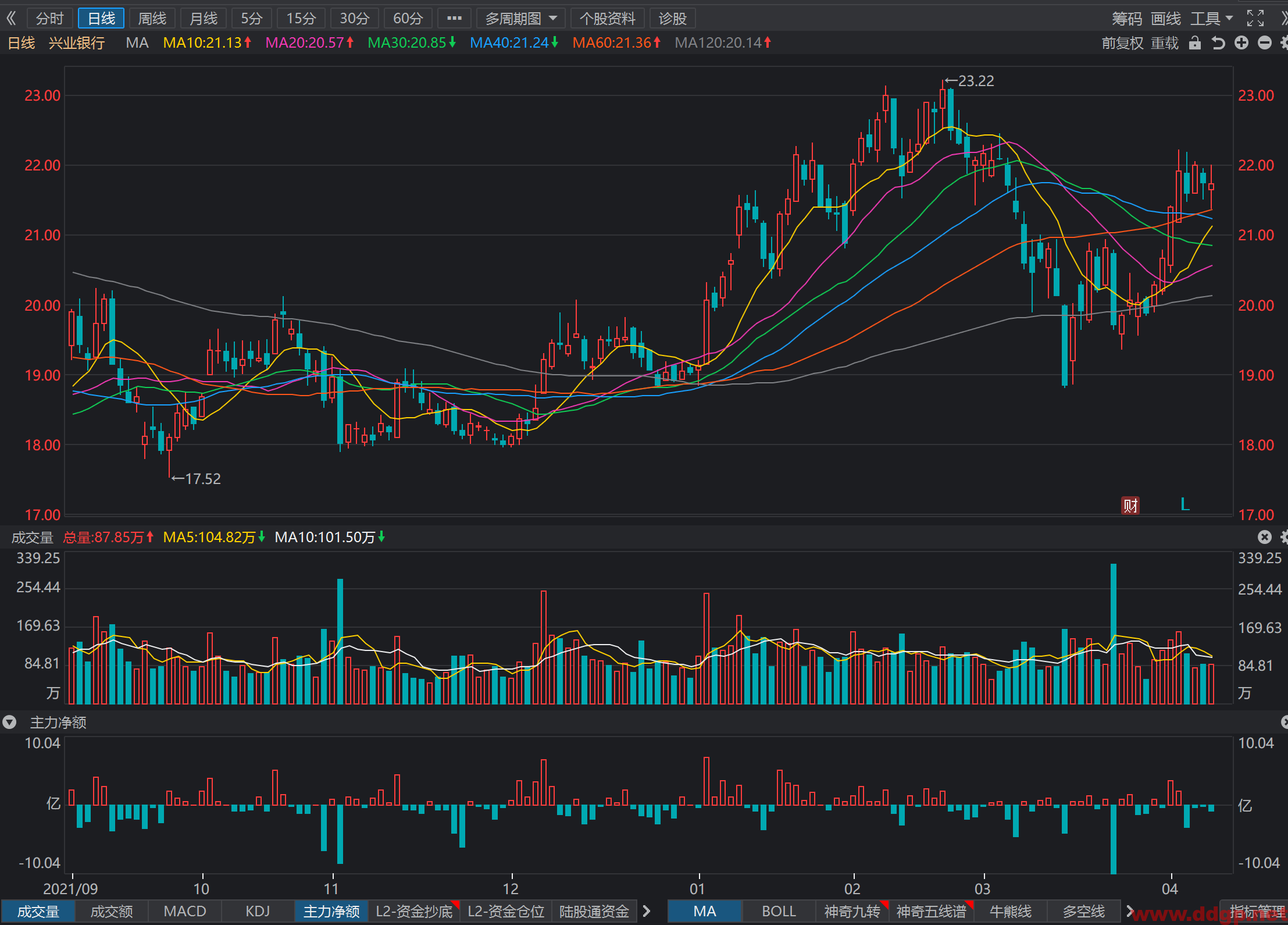This screenshot has width=1288, height=925.
Task: Zoom out with the minus icon
Action: point(1265,42)
